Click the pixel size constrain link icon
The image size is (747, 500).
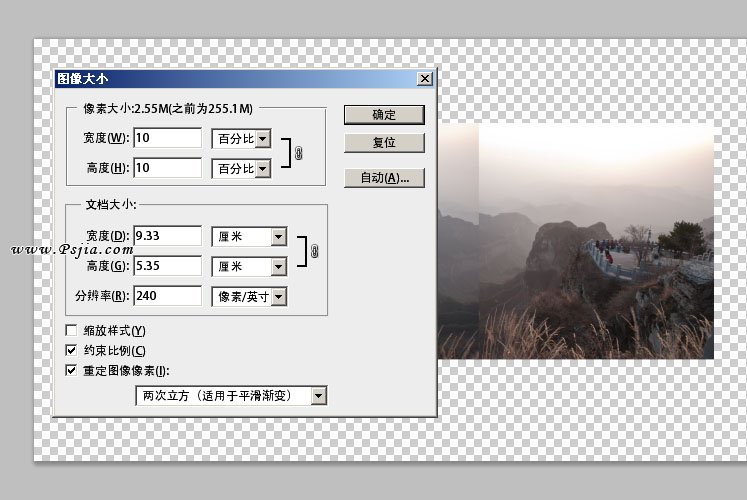[x=299, y=153]
